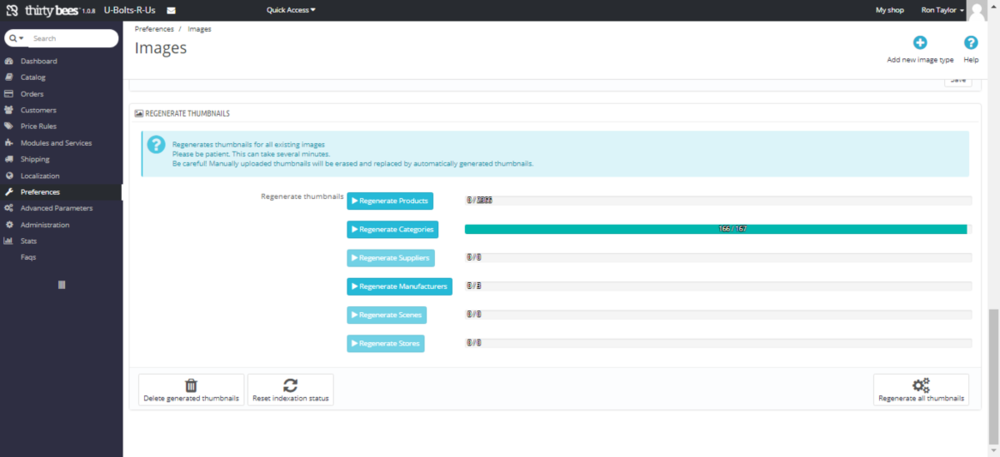Screen dimensions: 1000x457
Task: Collapse the sidebar menu toggle
Action: (x=61, y=285)
